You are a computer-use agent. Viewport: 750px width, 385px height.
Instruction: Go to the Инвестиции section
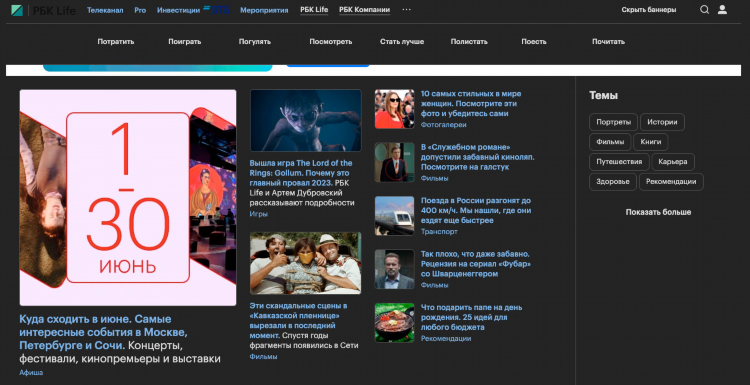178,10
